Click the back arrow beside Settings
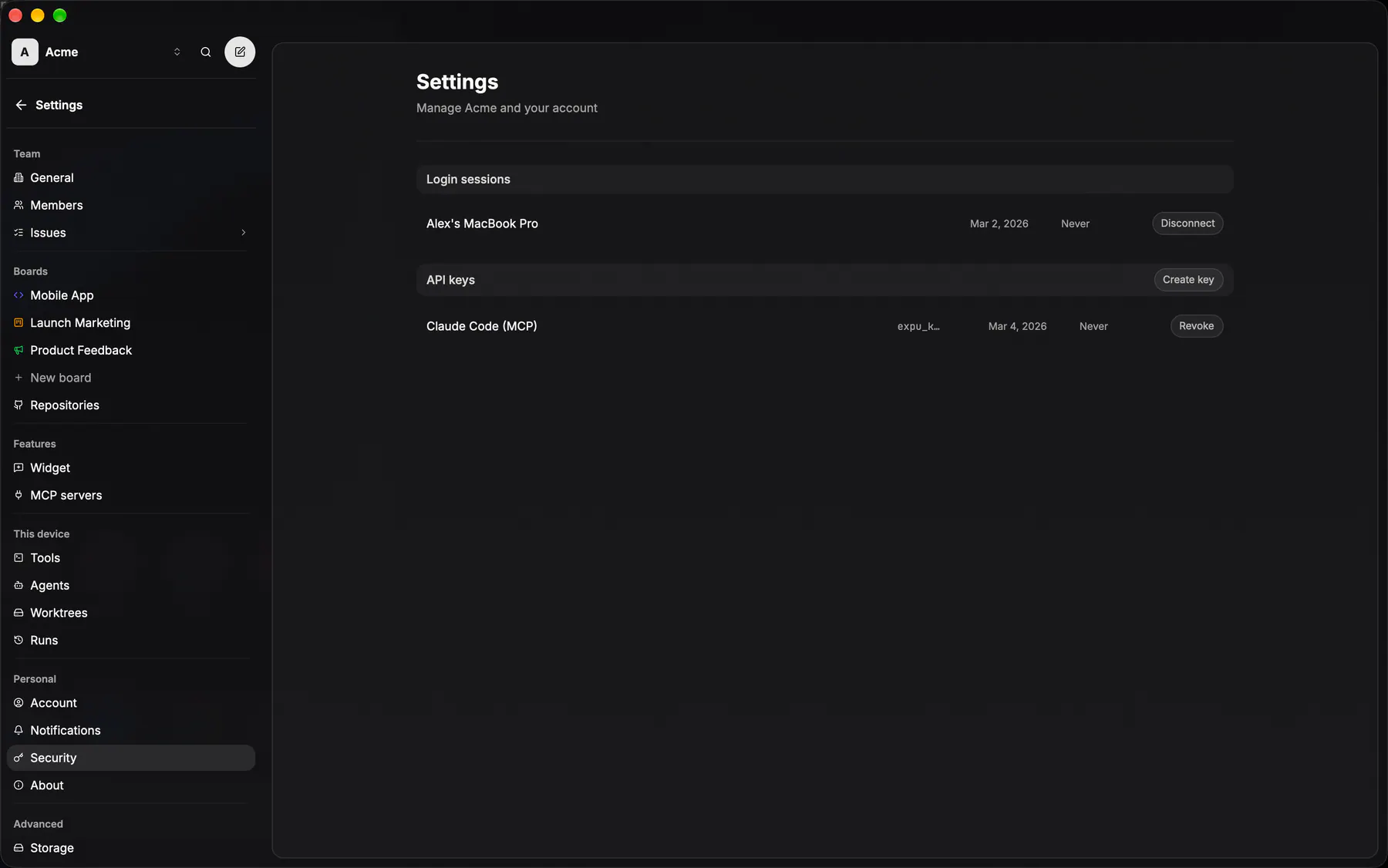Screen dimensions: 1388x868 [x=21, y=105]
